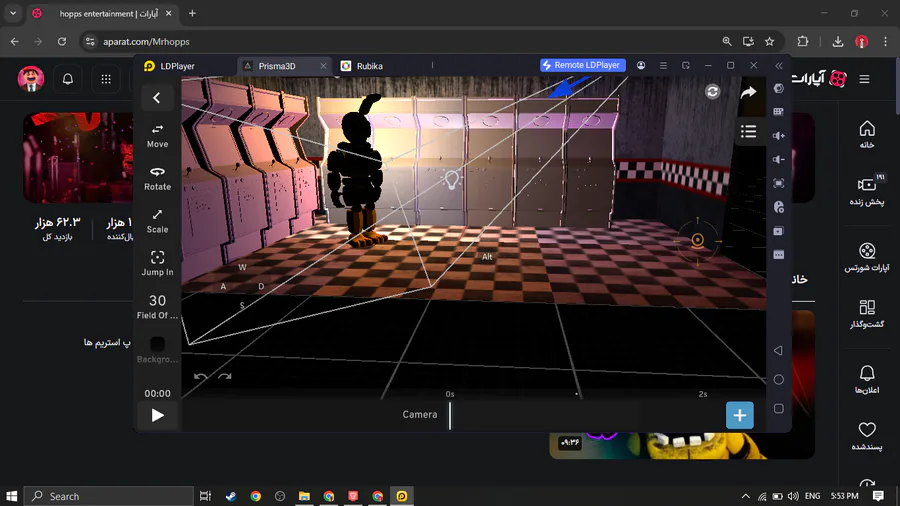Click the Camera track label in timeline

420,415
